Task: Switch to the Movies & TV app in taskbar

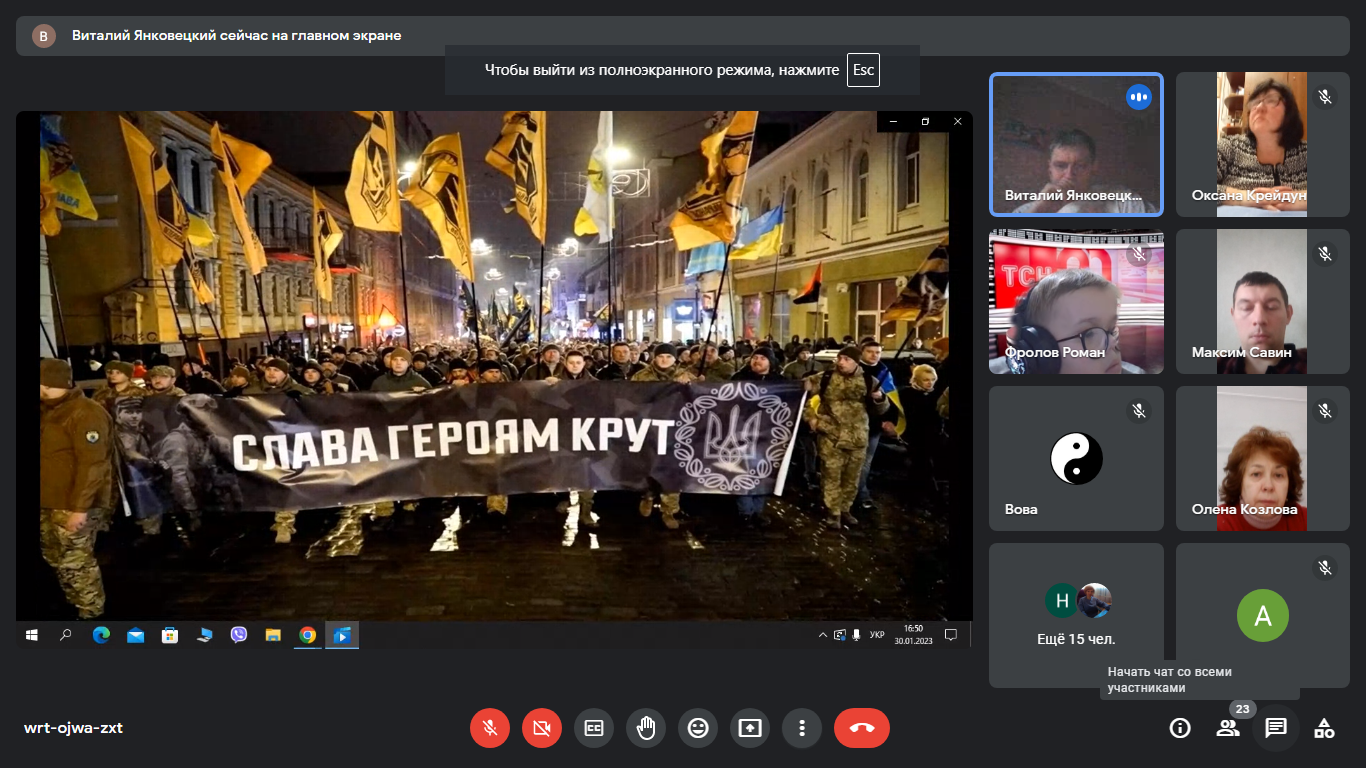Action: tap(342, 635)
